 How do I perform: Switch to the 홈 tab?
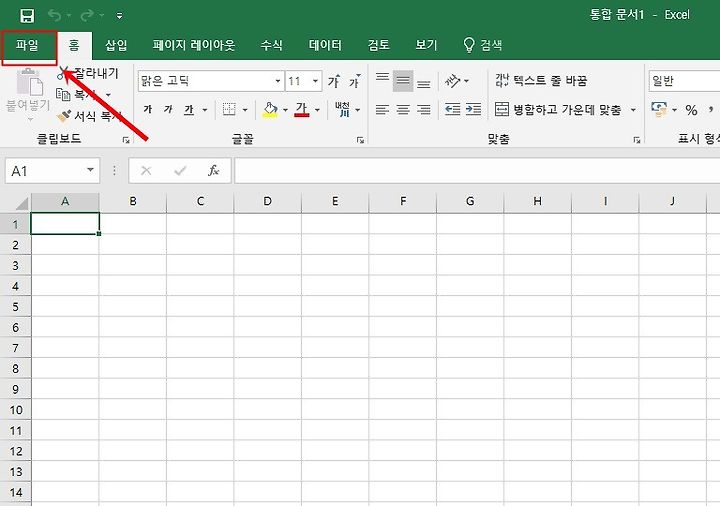[74, 45]
